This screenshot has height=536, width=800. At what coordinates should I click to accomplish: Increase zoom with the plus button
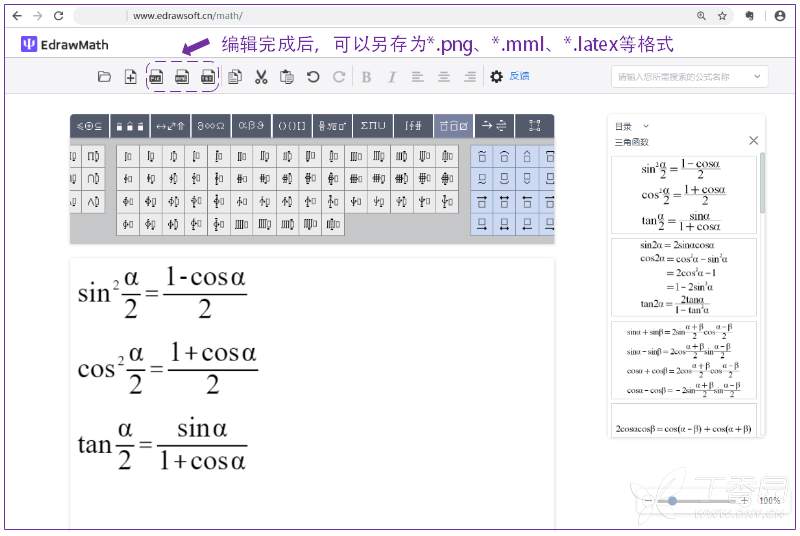744,501
